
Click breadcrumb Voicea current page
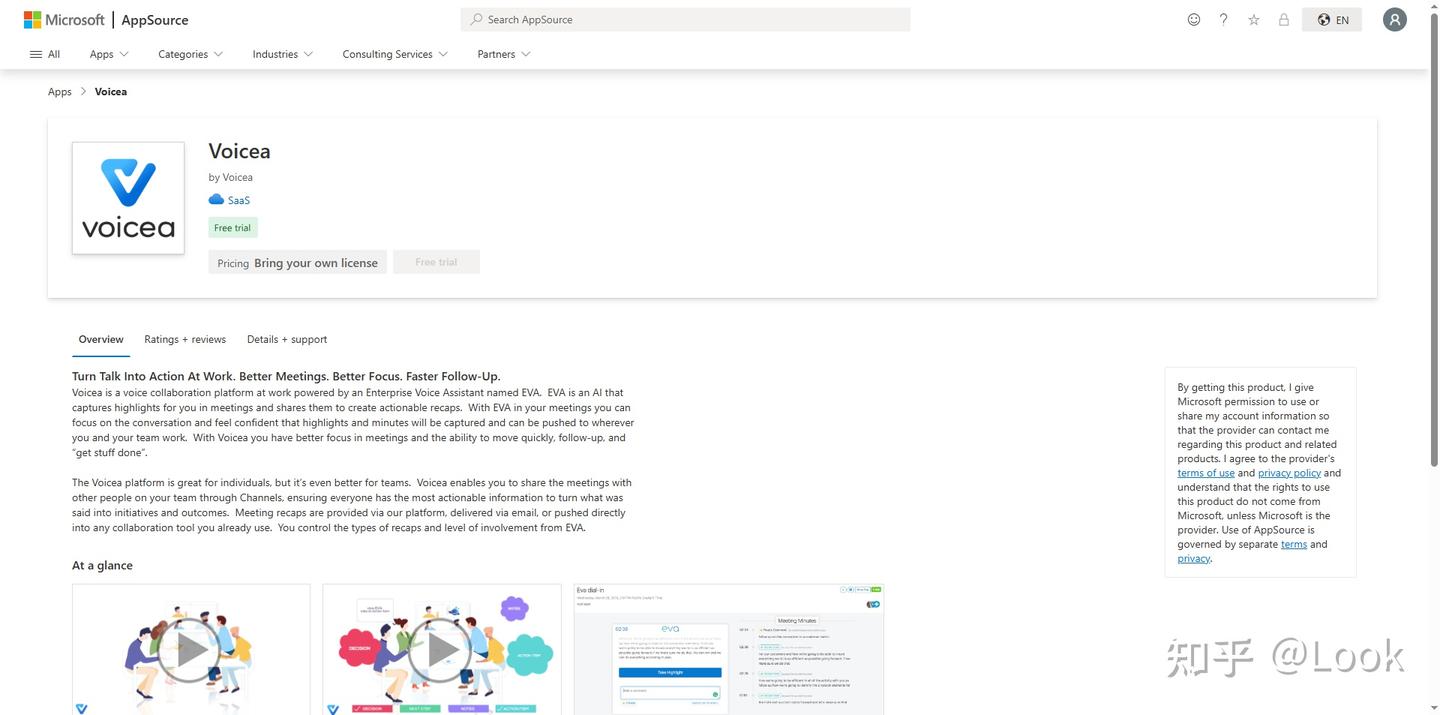[111, 92]
